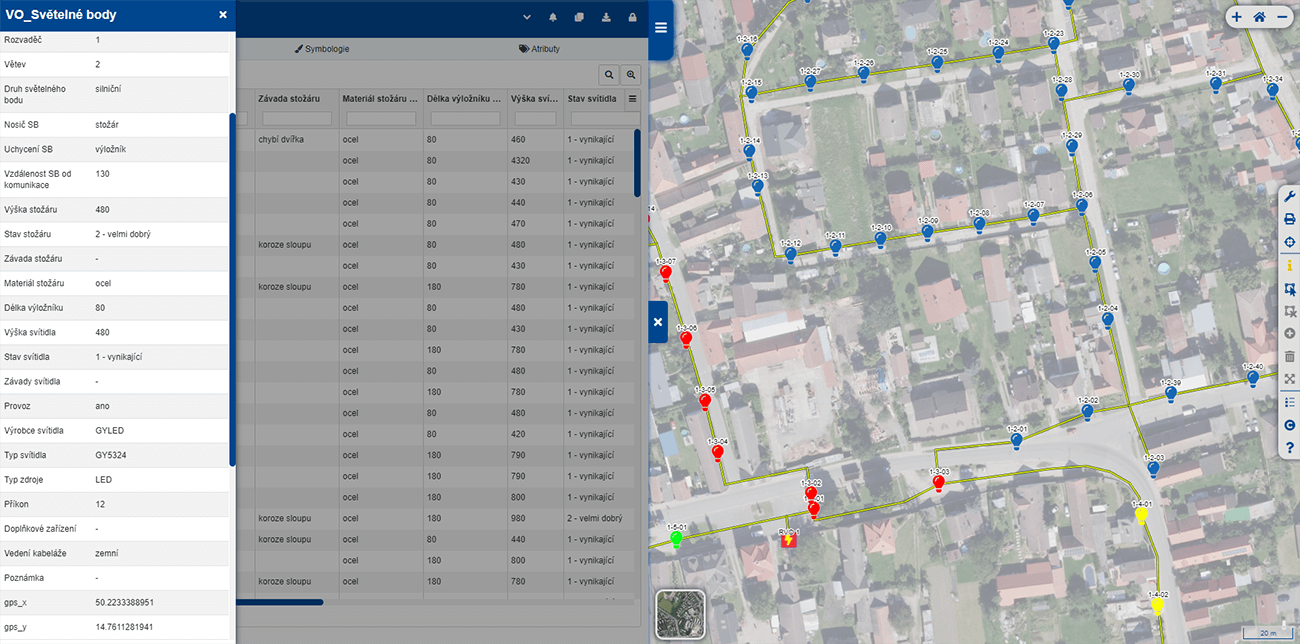Viewport: 1300px width, 644px height.
Task: Open the print map tool
Action: pos(1290,220)
